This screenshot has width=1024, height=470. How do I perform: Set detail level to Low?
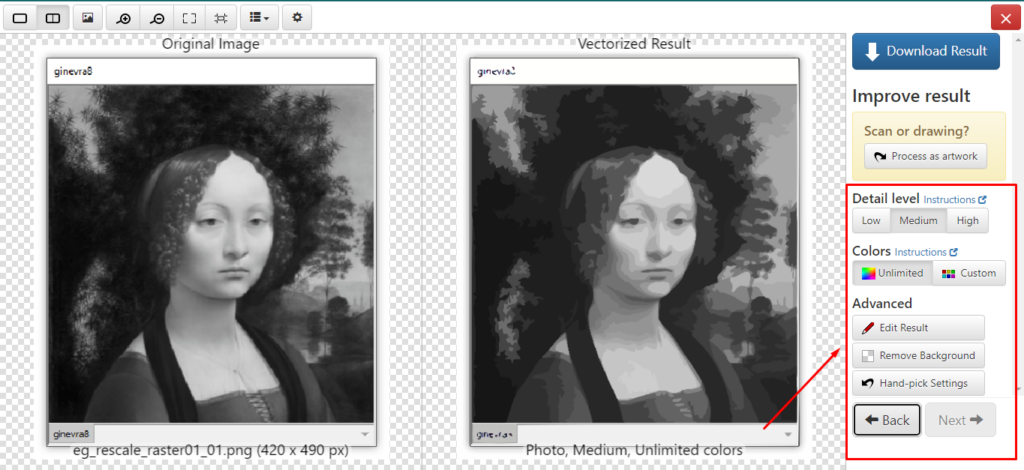click(871, 221)
